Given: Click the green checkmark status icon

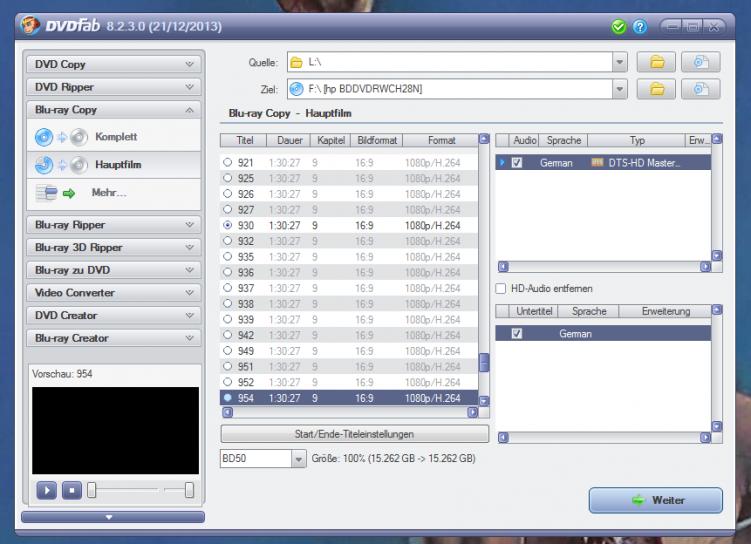Looking at the screenshot, I should 618,27.
